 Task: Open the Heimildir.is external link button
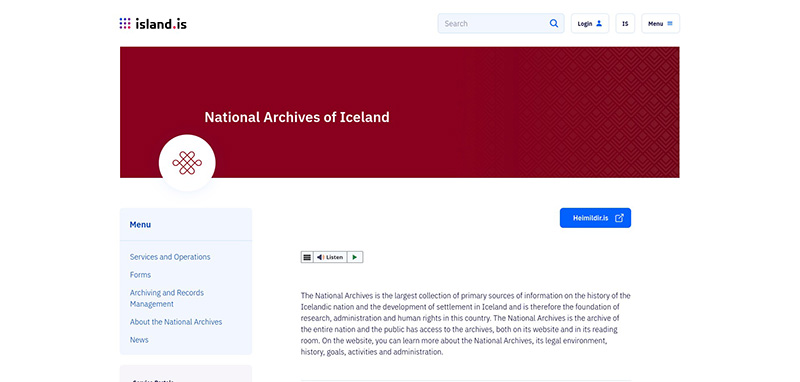(595, 218)
